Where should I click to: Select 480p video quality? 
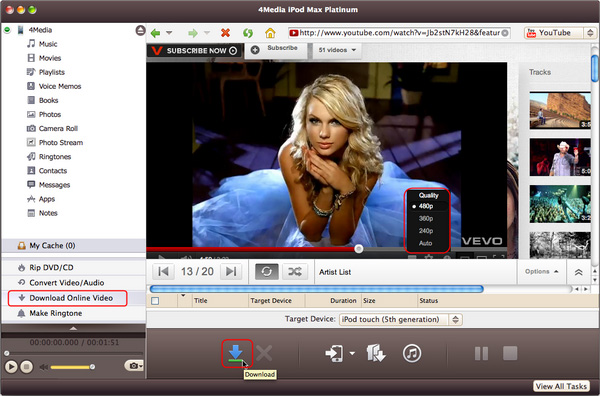click(427, 206)
